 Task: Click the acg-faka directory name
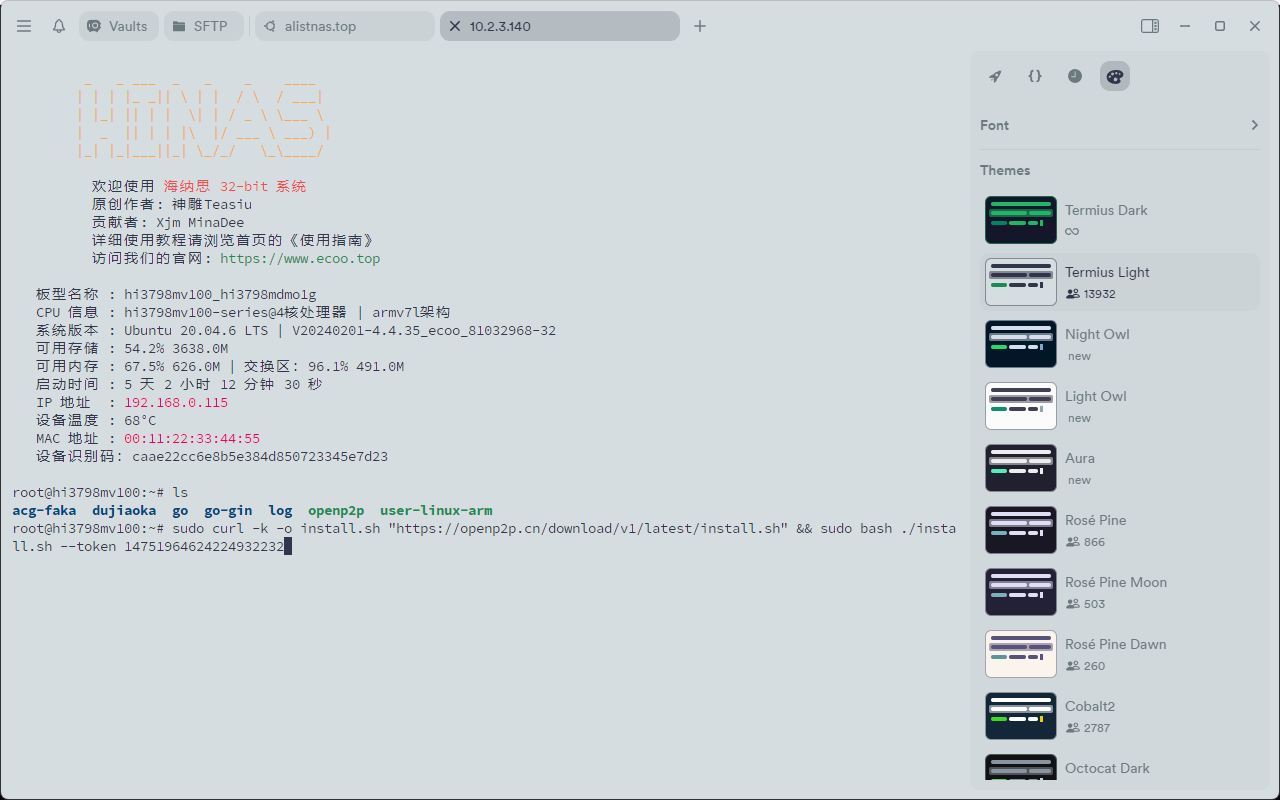pyautogui.click(x=44, y=510)
